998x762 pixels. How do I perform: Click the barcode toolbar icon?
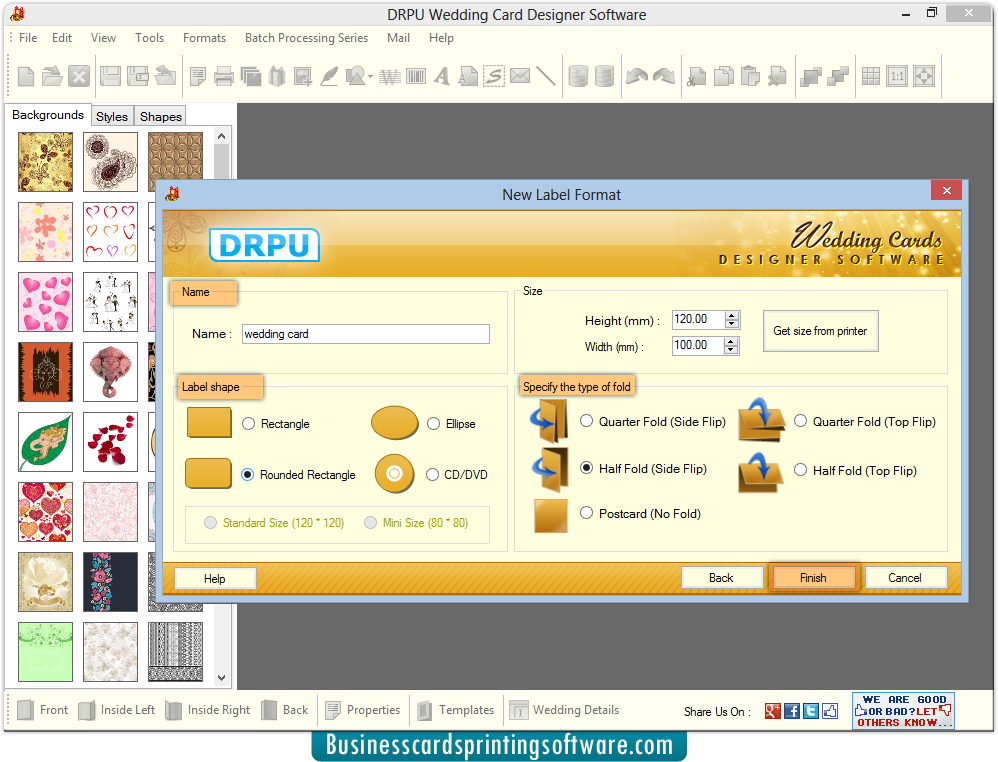(416, 77)
